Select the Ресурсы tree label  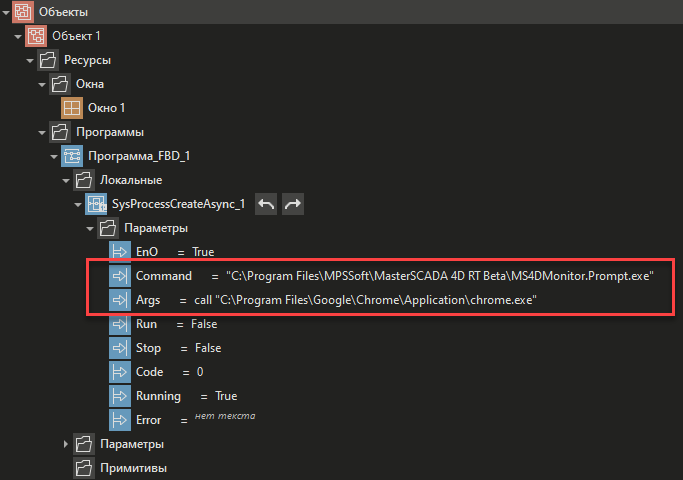click(87, 60)
